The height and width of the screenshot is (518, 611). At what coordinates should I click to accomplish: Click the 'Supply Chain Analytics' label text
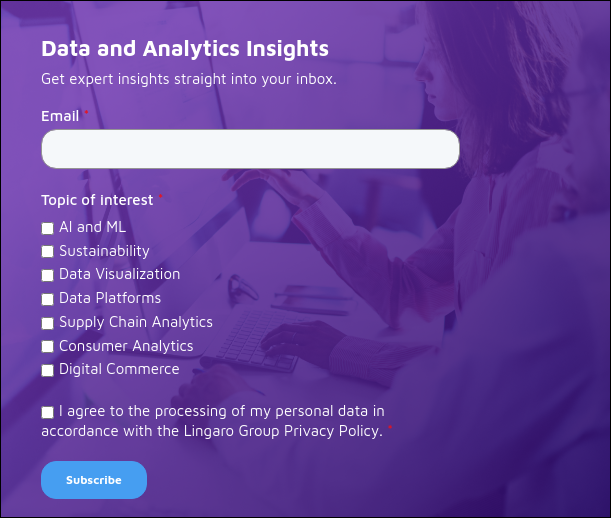coord(136,322)
